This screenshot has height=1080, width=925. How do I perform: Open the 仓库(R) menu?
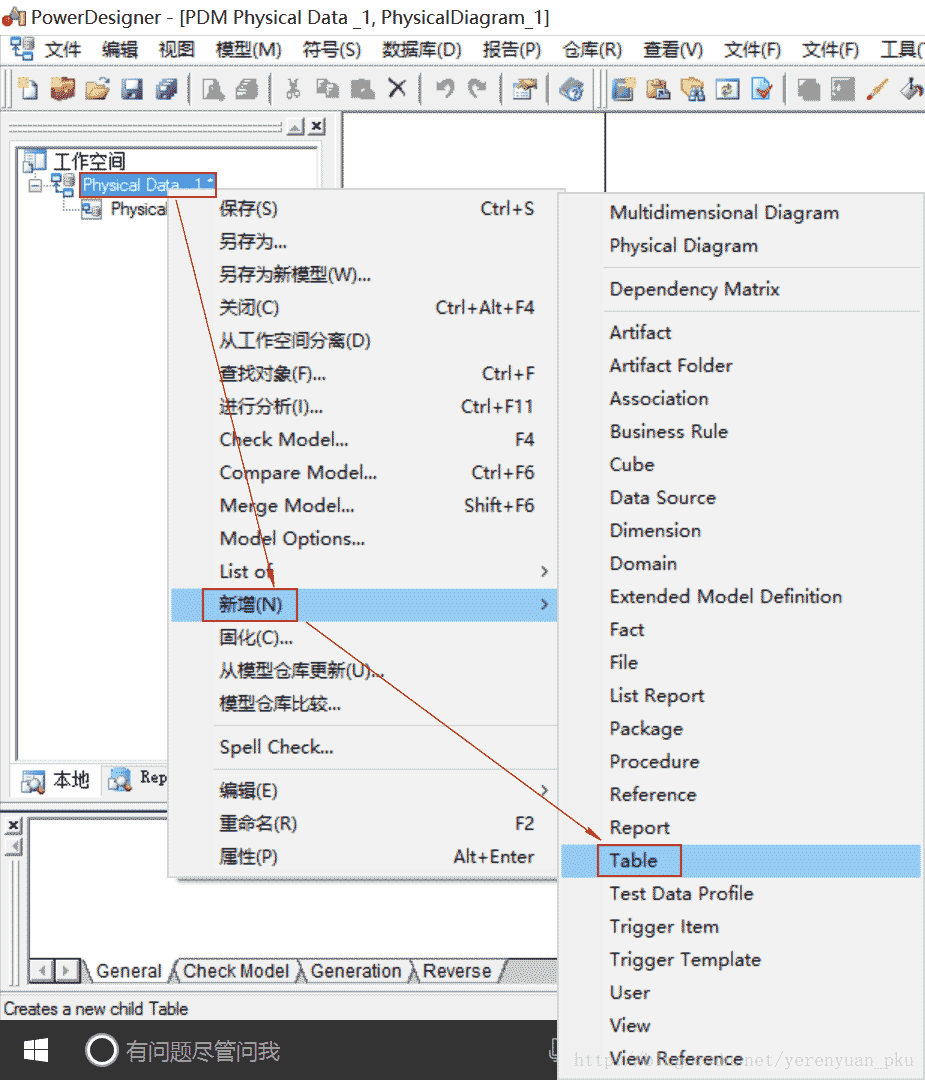[592, 50]
